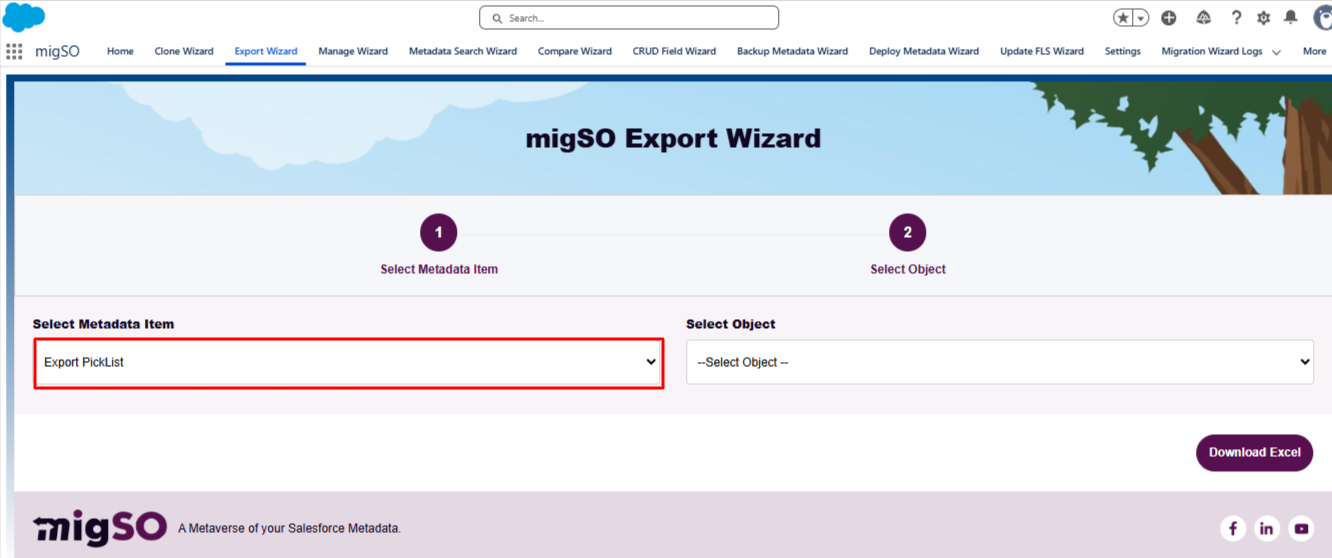Open the Clone Wizard tab

click(184, 51)
